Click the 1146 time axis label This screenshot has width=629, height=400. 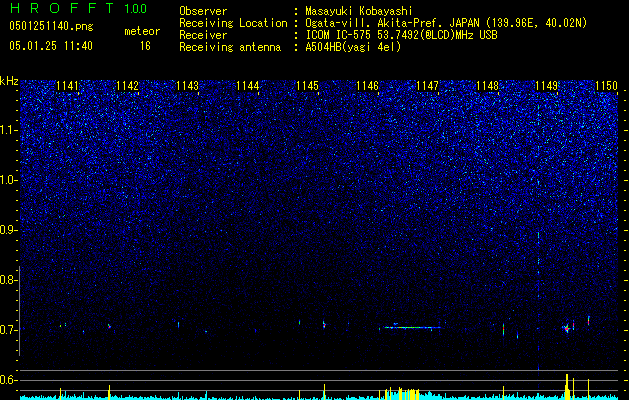[x=367, y=86]
